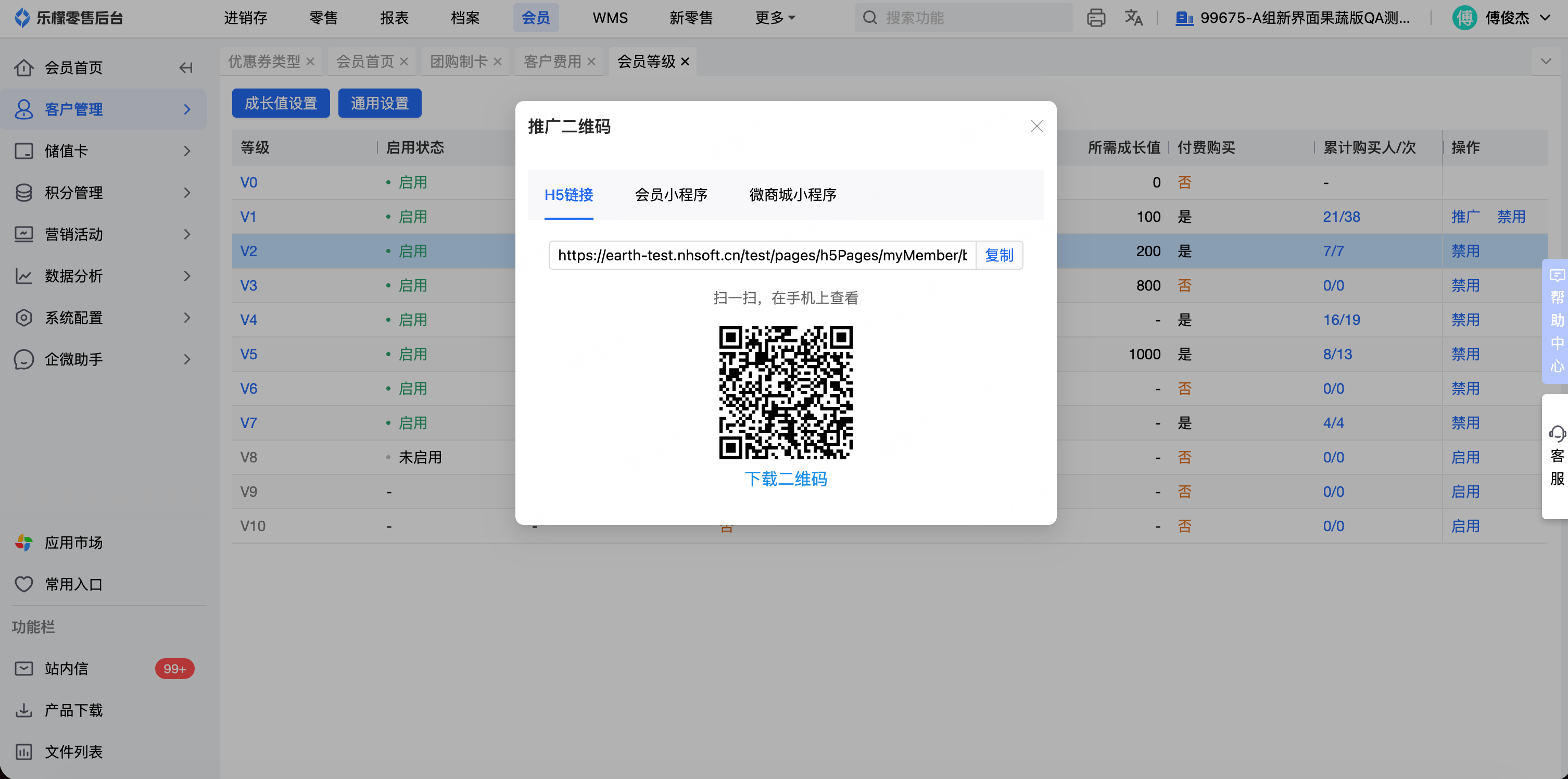
Task: Open 站内信 inbox in sidebar
Action: click(x=66, y=668)
